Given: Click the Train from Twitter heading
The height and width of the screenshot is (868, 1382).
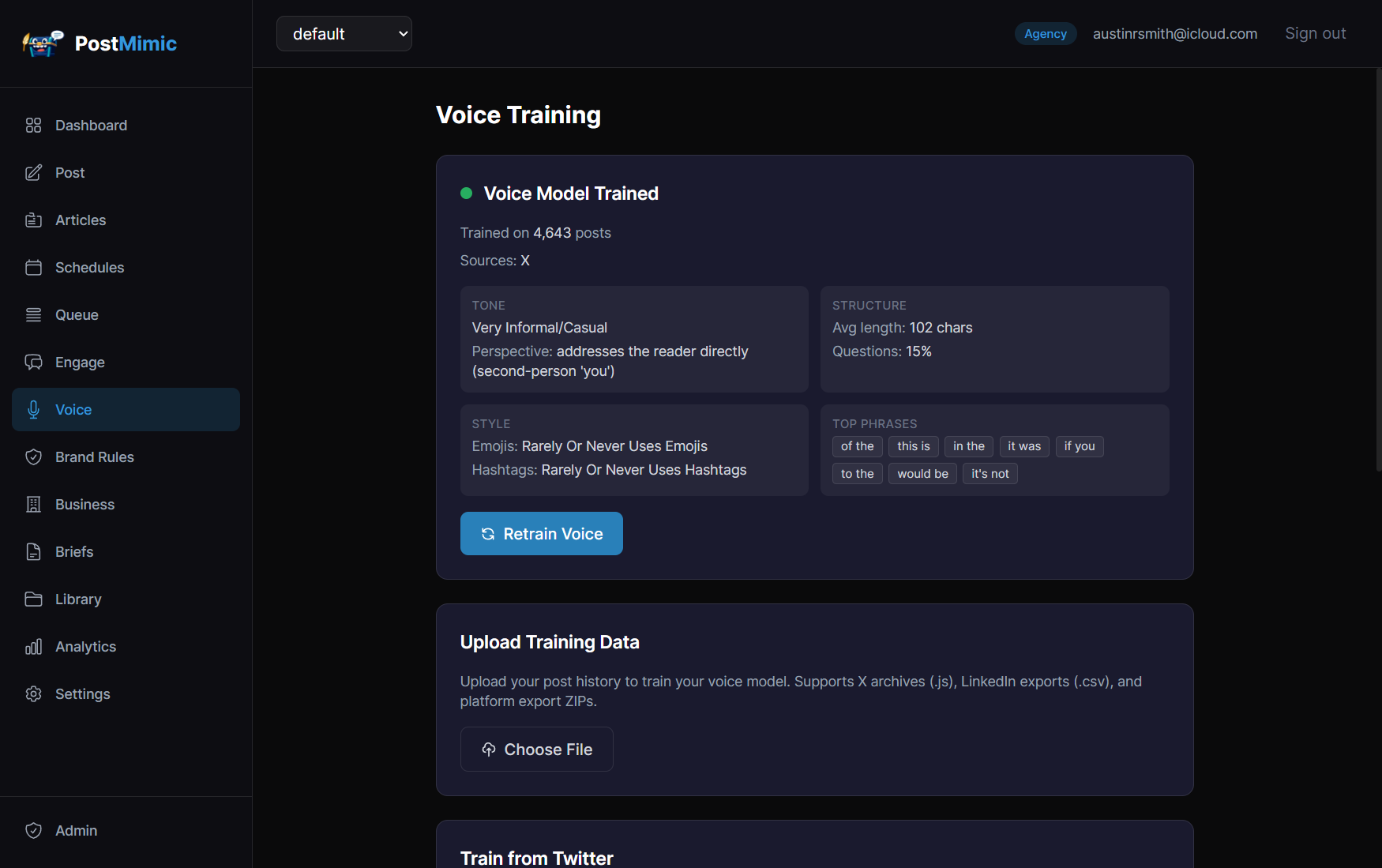Looking at the screenshot, I should coord(537,858).
